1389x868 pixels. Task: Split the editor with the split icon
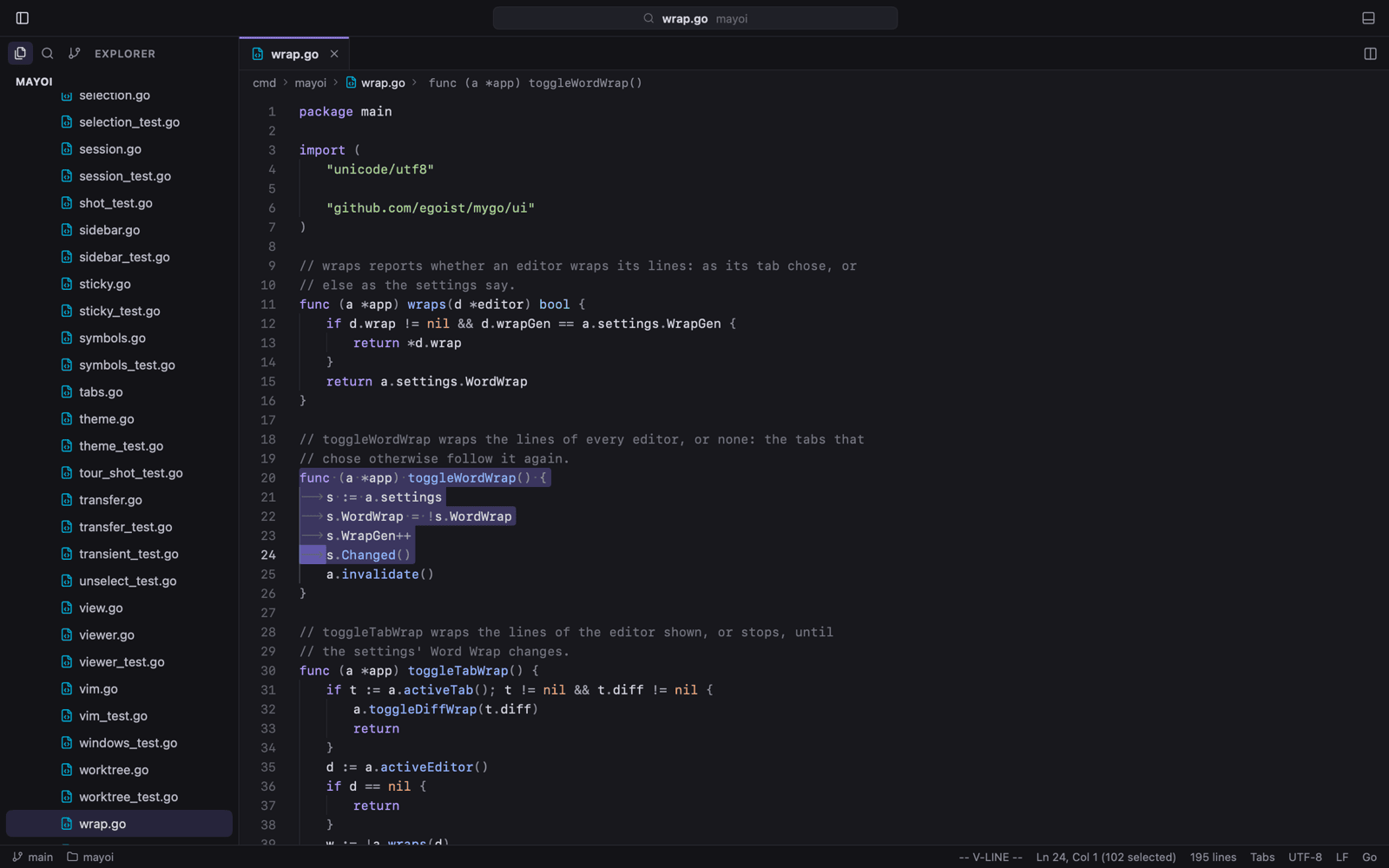[x=1370, y=54]
